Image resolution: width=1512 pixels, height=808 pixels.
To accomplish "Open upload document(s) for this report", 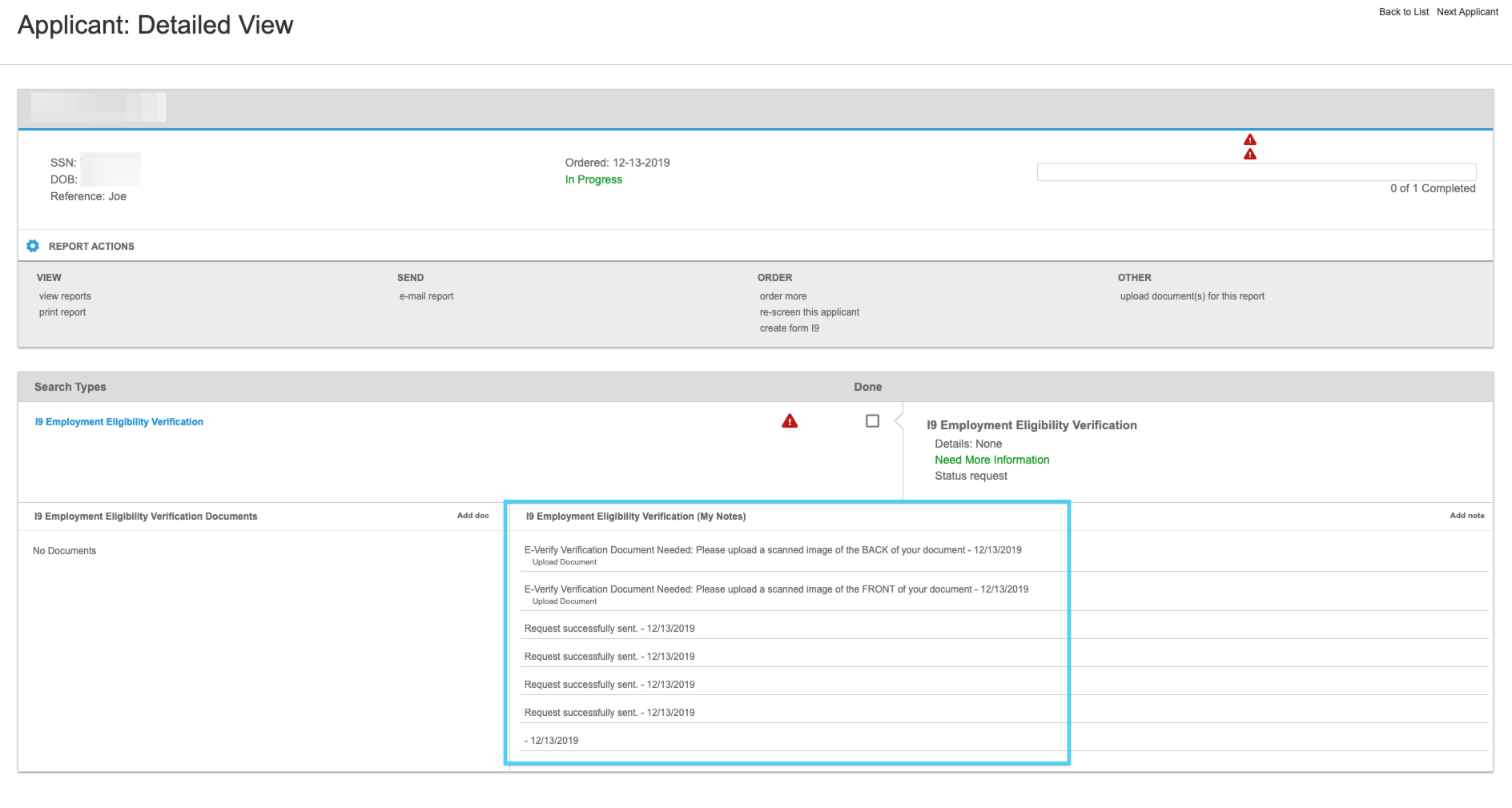I will point(1192,296).
